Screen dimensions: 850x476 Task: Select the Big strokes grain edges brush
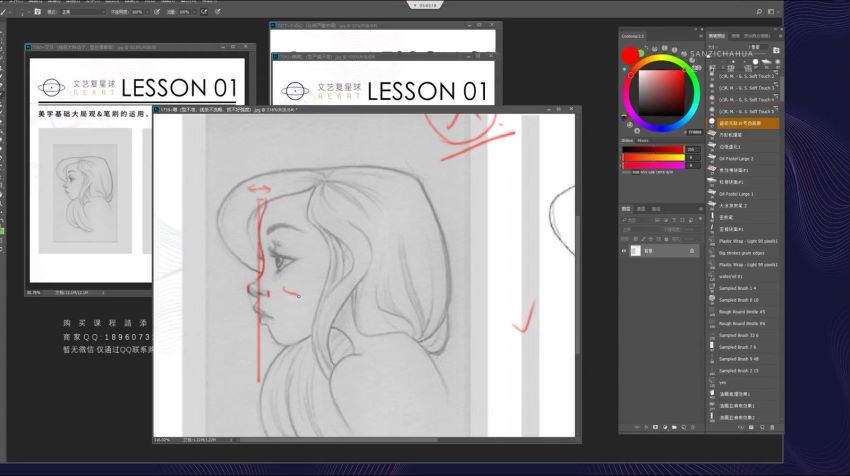point(741,253)
